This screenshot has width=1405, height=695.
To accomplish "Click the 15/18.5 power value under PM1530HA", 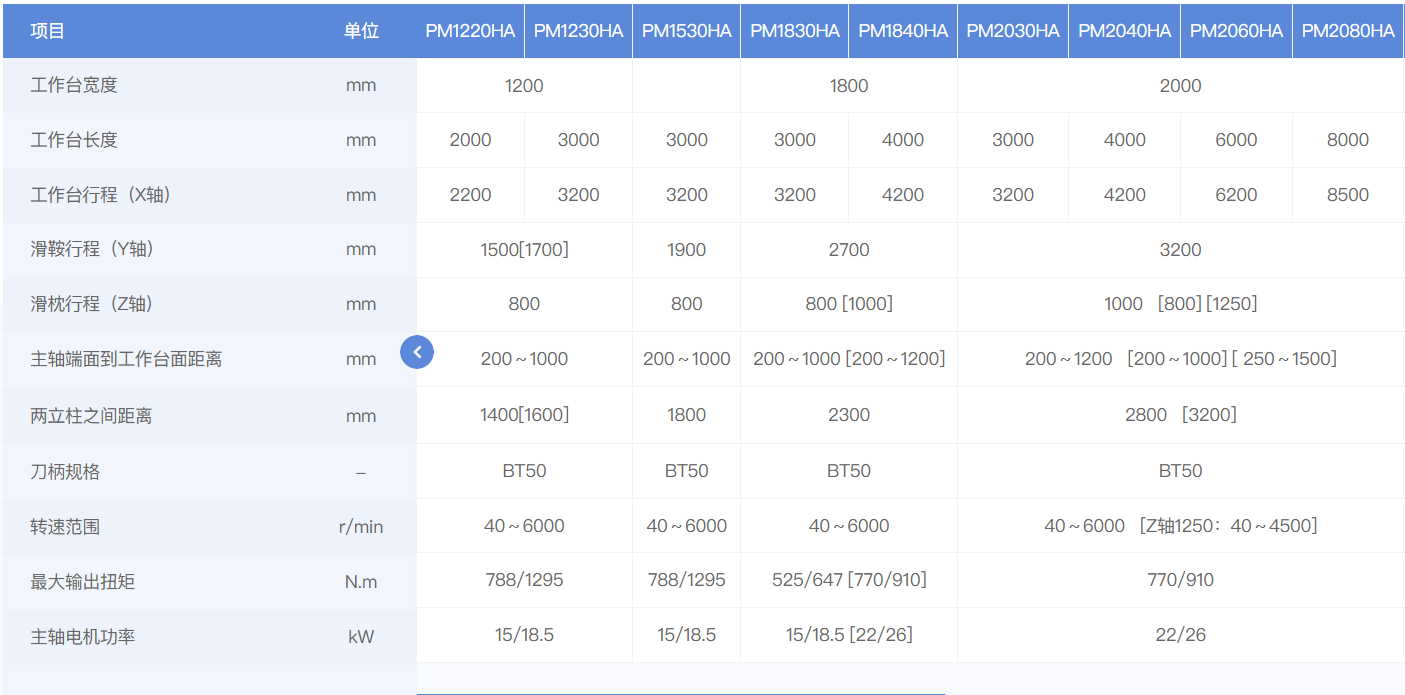I will [686, 634].
